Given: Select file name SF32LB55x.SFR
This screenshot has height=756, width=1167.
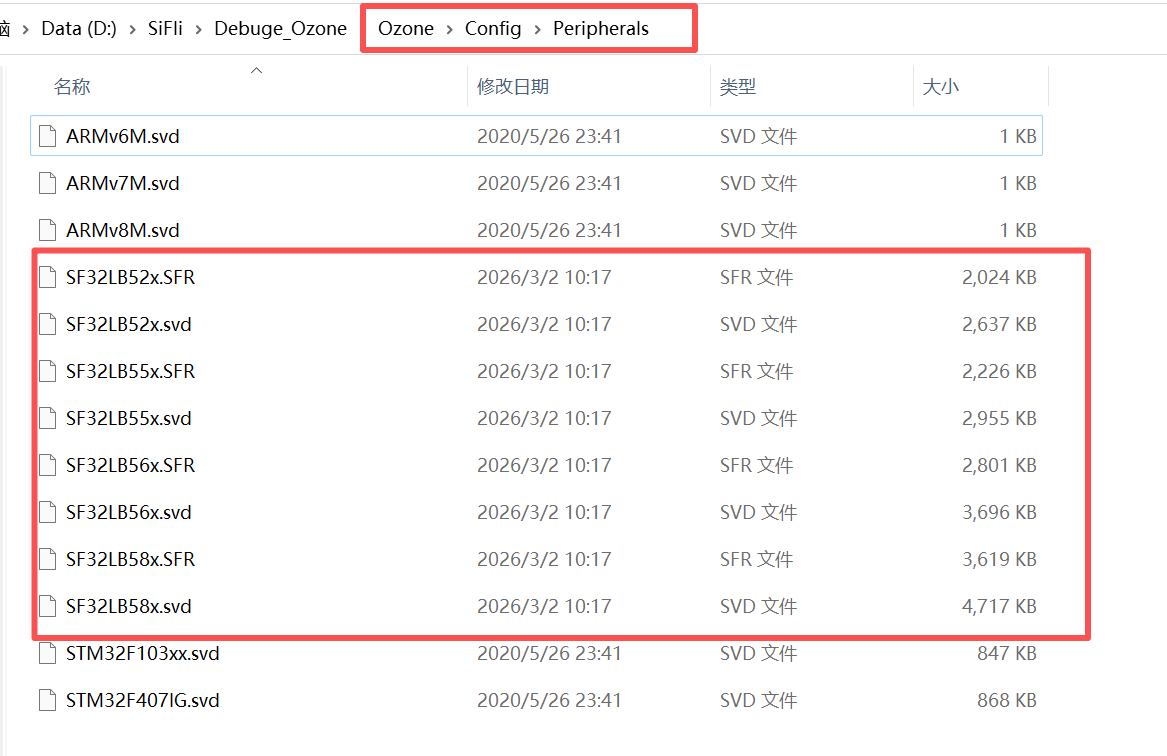Looking at the screenshot, I should 130,371.
